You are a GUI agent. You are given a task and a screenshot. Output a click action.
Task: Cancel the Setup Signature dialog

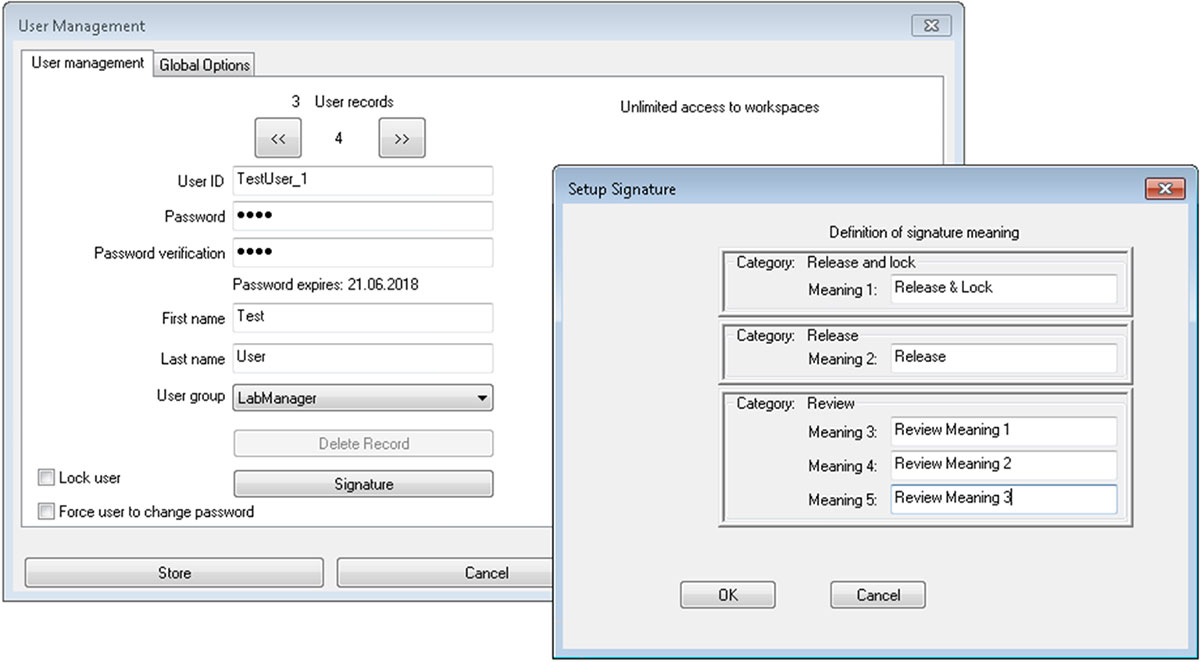tap(878, 595)
